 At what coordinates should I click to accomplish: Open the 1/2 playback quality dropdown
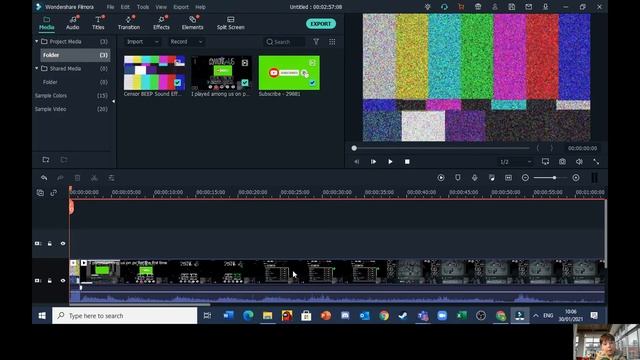pyautogui.click(x=516, y=162)
